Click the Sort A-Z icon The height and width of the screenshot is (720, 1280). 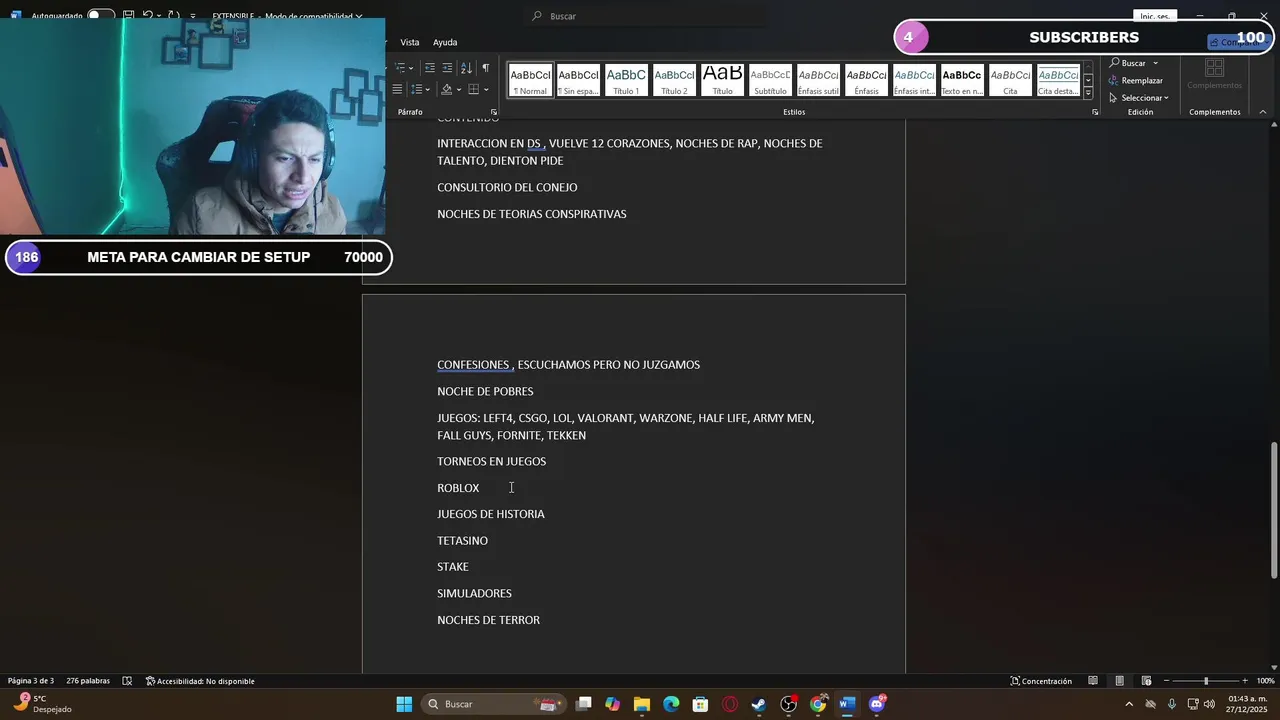(x=466, y=68)
